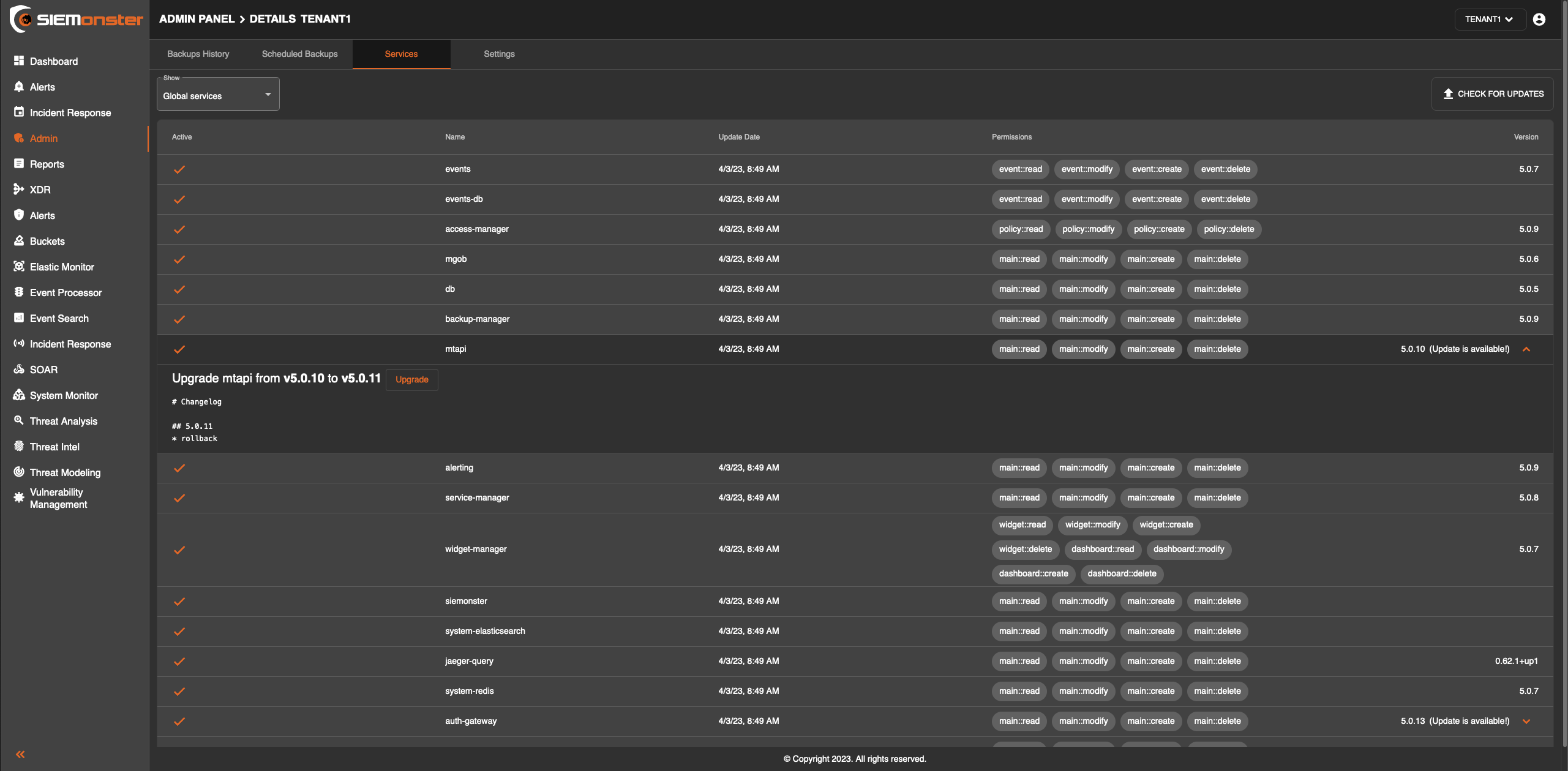The image size is (1568, 771).
Task: Expand the auth-gateway update details chevron
Action: [x=1526, y=721]
